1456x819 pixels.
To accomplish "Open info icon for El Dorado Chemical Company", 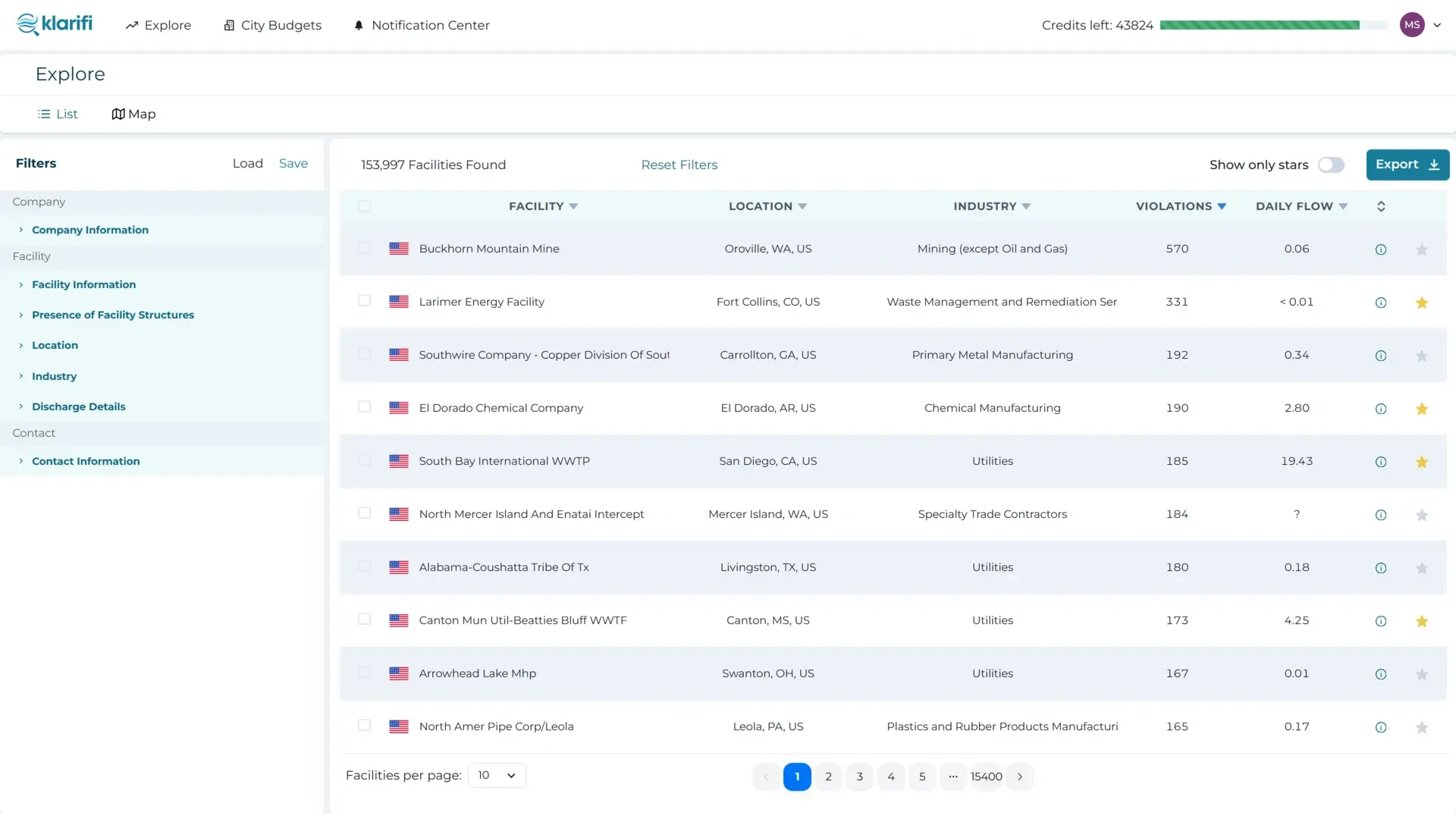I will 1381,409.
